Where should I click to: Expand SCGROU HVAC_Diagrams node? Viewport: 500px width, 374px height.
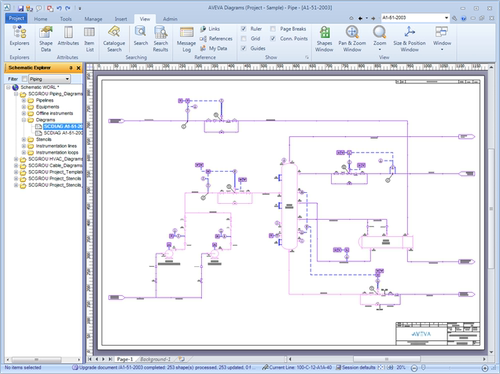(16, 159)
